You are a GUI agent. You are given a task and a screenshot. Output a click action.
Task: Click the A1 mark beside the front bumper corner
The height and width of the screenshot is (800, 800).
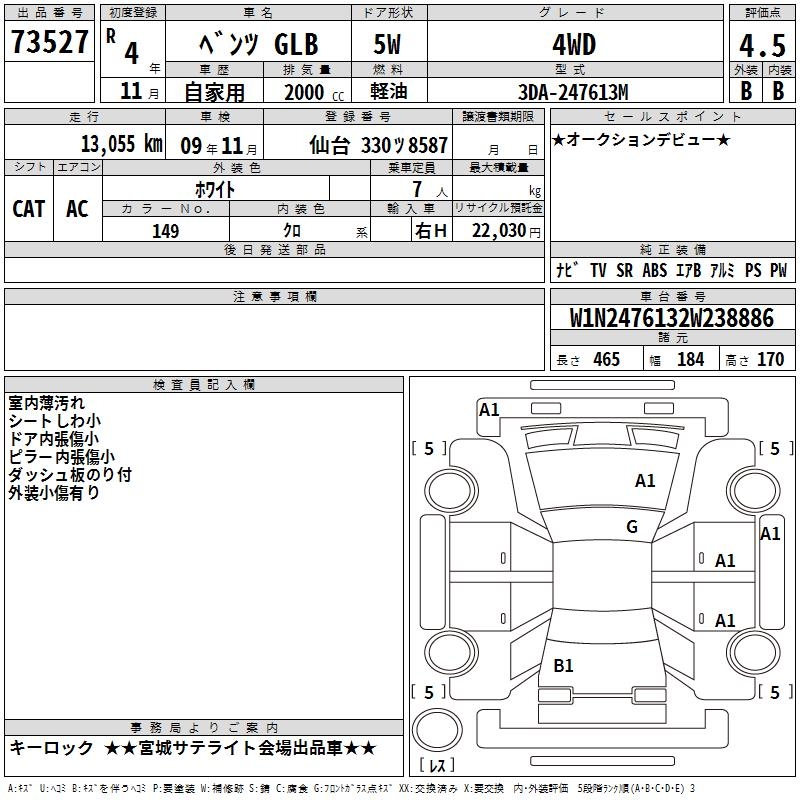489,410
